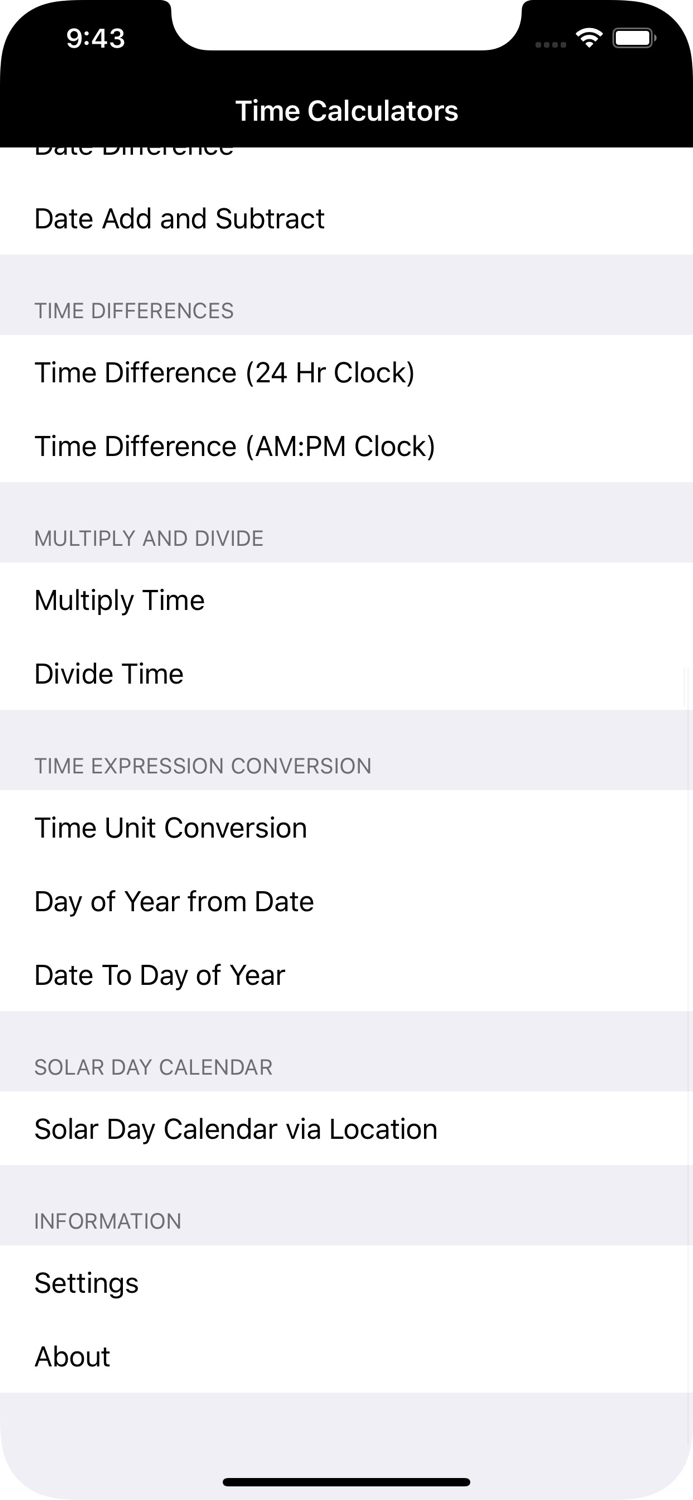
Task: View the About screen
Action: [72, 1356]
